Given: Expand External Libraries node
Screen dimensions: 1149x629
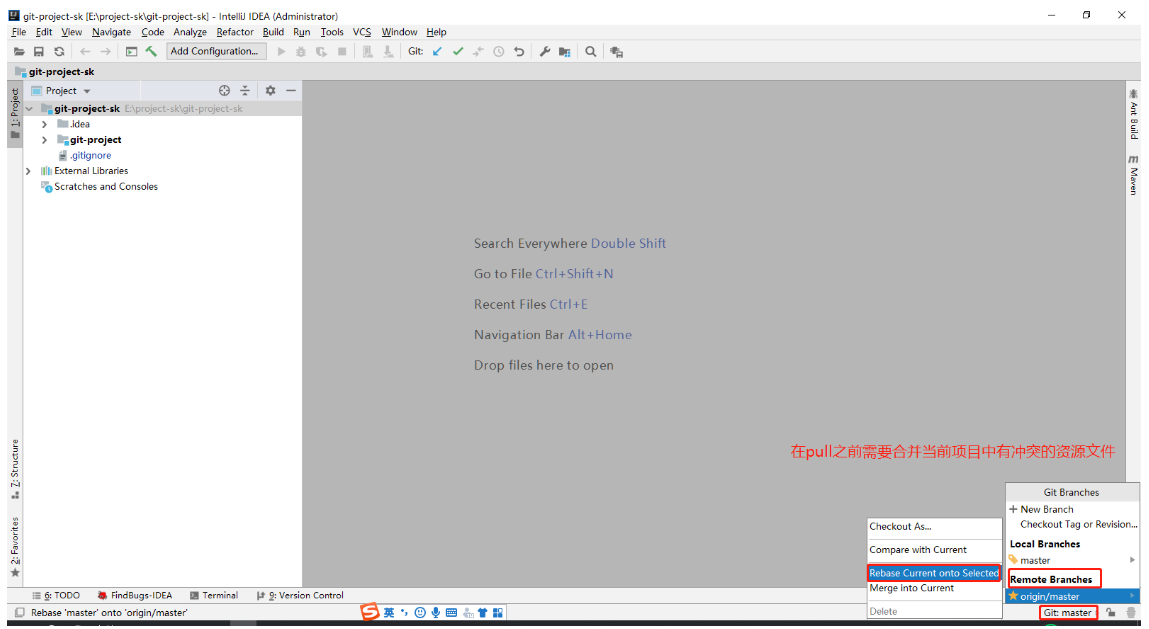Looking at the screenshot, I should click(x=29, y=171).
